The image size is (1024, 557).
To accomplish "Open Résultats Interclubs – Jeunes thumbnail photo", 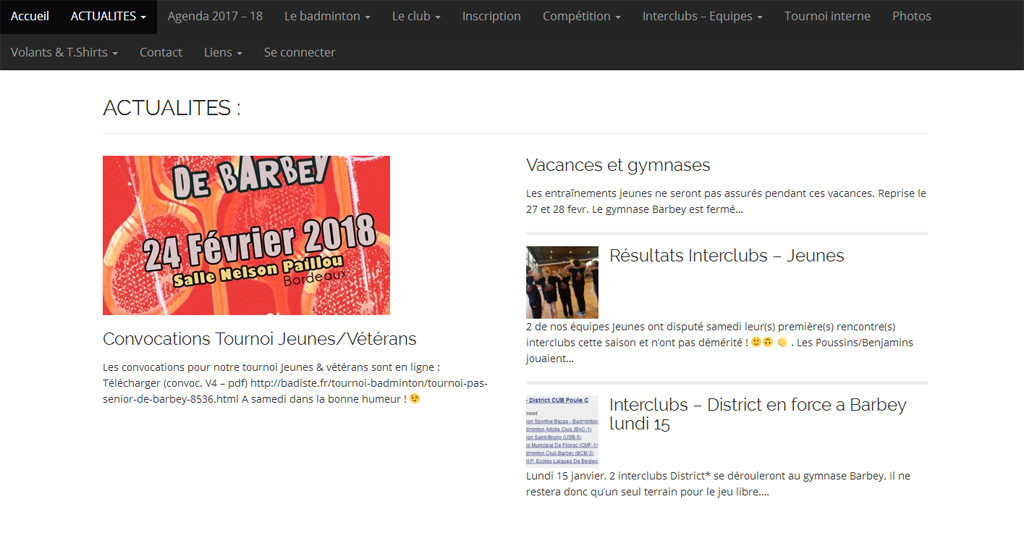I will [562, 282].
